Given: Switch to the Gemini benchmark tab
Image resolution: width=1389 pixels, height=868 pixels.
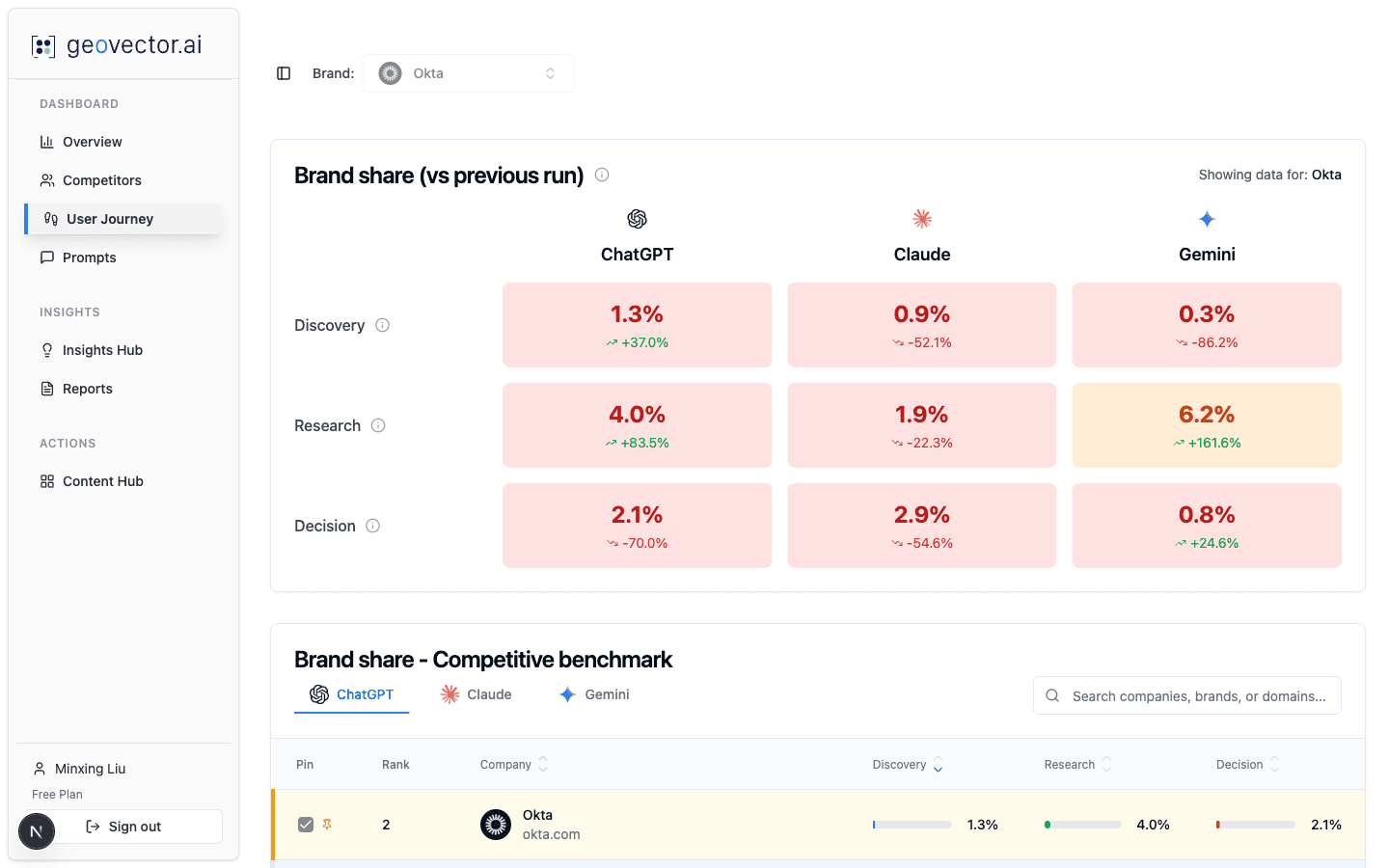Looking at the screenshot, I should coord(593,693).
